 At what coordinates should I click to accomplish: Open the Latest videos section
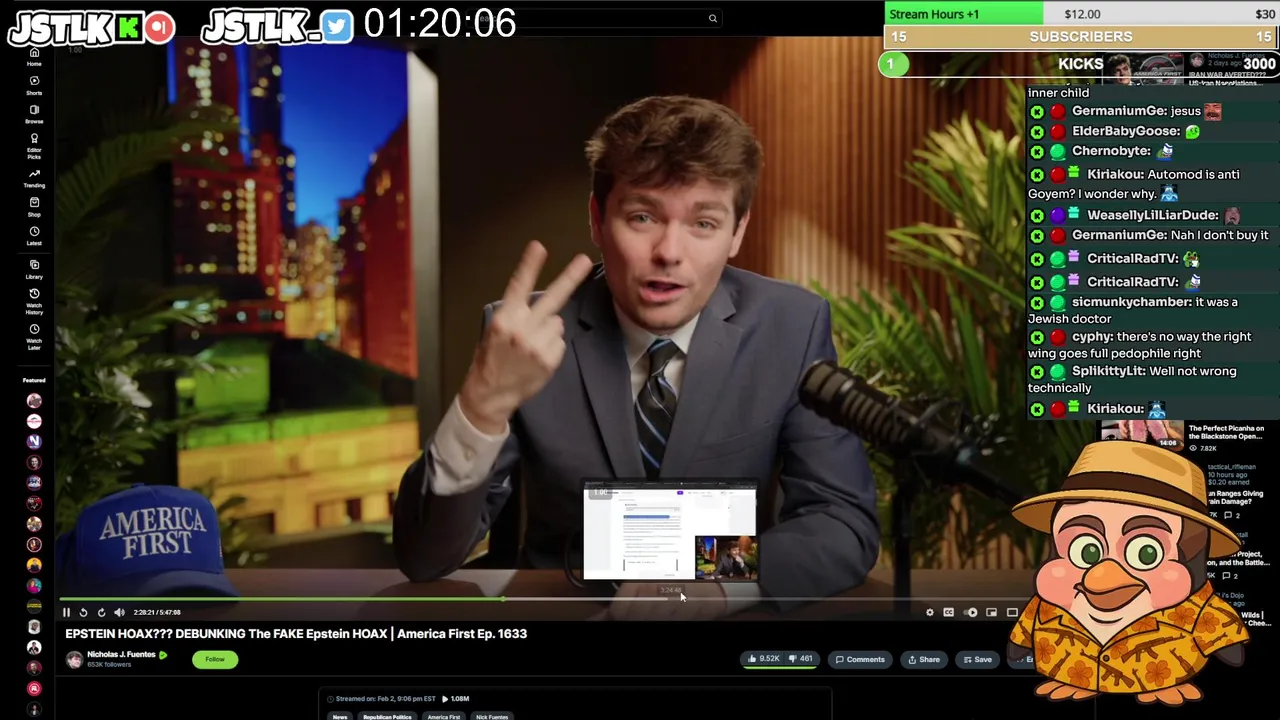click(x=34, y=236)
